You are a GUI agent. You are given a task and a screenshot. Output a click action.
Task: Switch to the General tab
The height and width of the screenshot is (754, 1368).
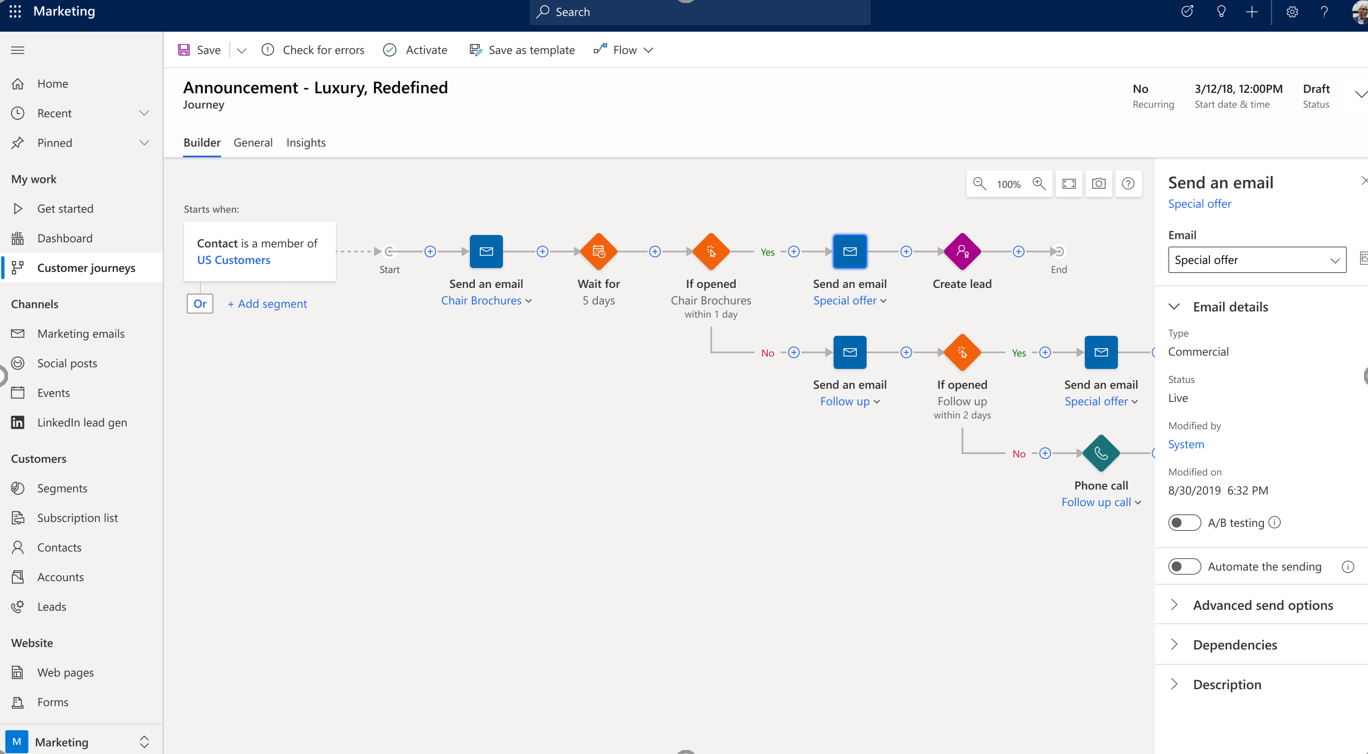(x=253, y=143)
